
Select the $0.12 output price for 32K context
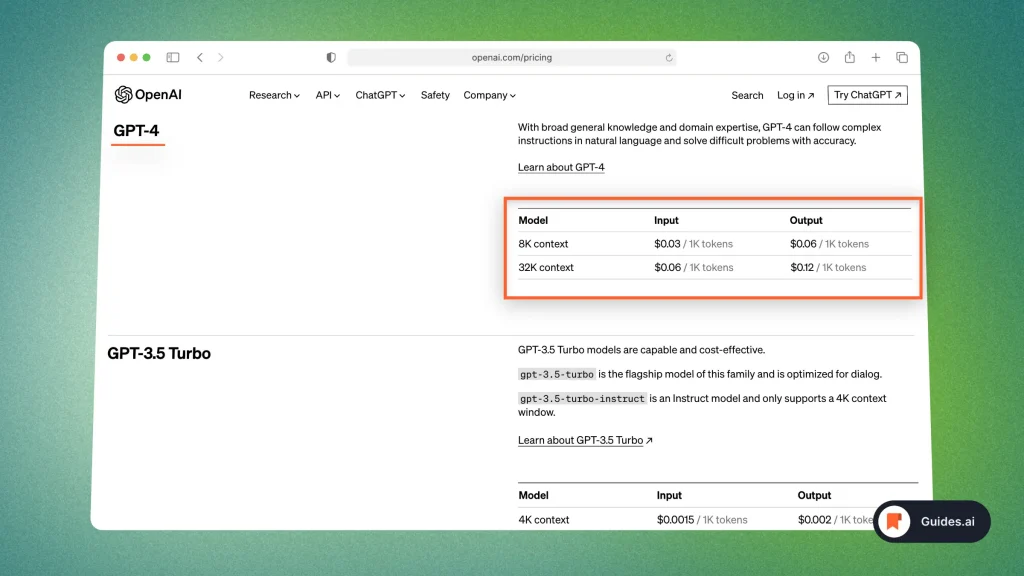pos(802,267)
